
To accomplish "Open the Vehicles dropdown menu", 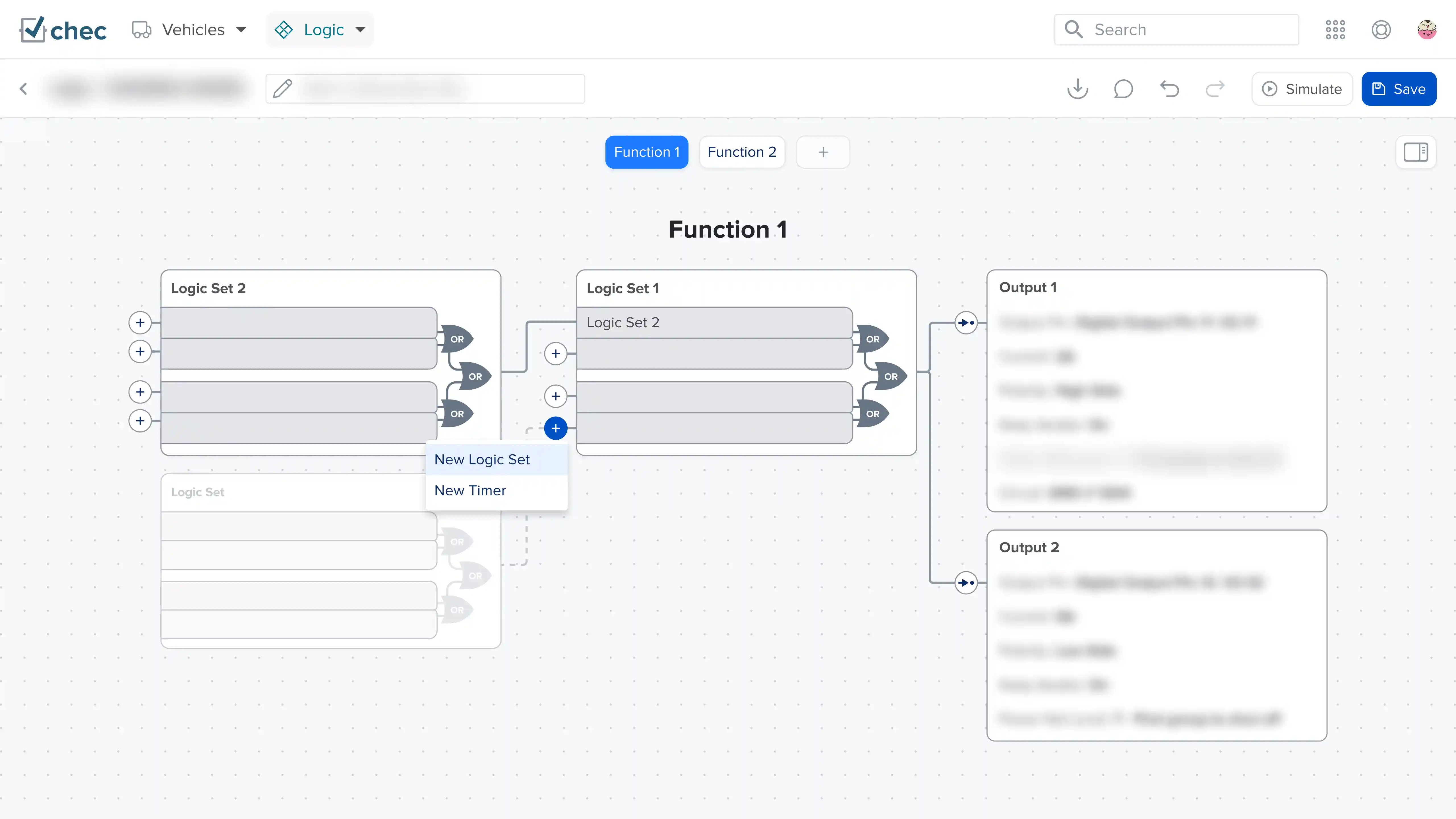I will click(x=189, y=29).
